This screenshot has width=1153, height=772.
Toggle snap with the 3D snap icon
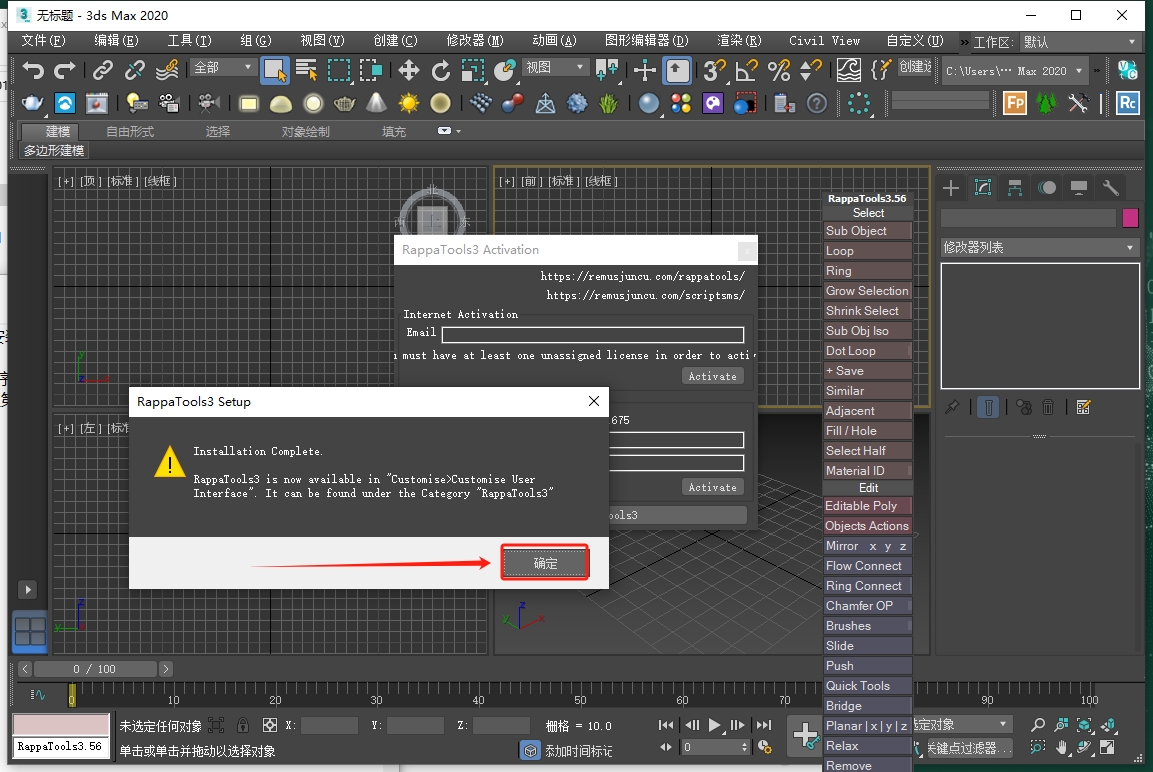(x=714, y=69)
